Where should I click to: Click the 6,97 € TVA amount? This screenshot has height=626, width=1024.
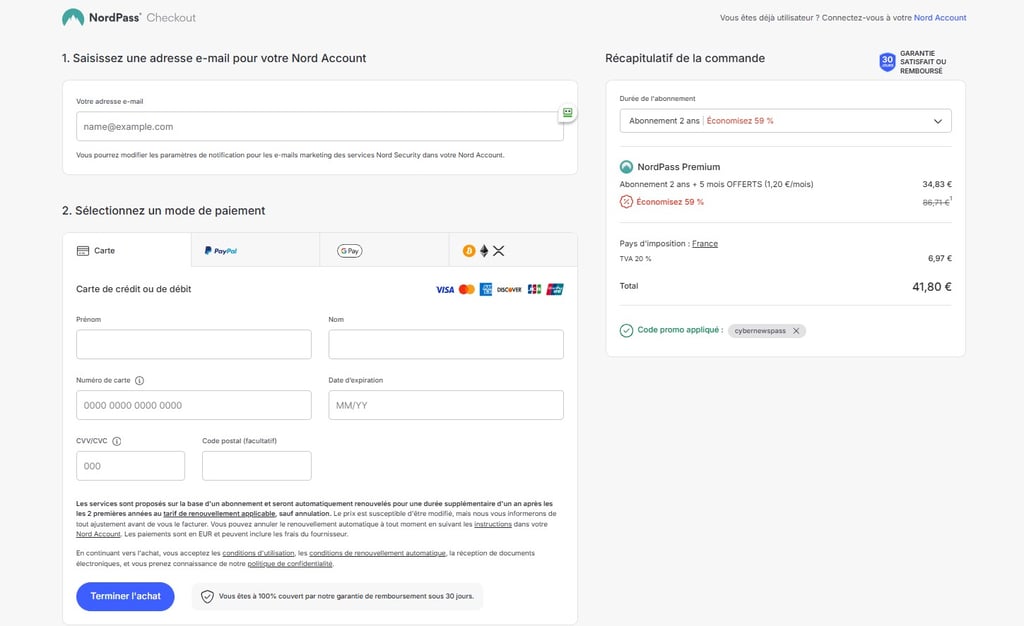940,258
